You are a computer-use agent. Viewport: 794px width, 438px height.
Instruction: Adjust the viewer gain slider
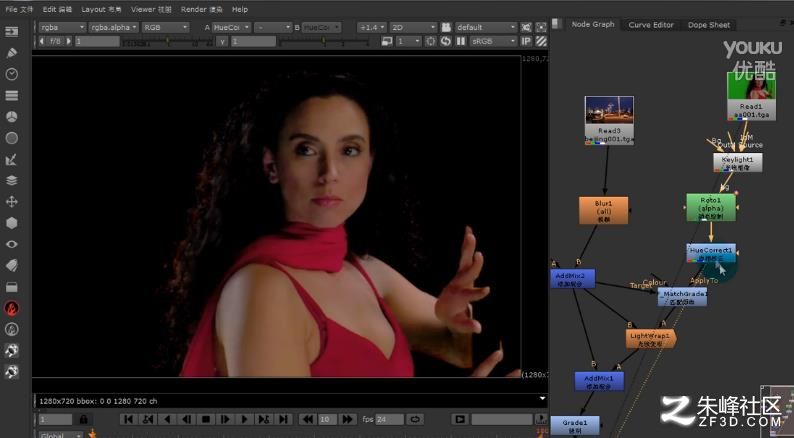click(167, 43)
